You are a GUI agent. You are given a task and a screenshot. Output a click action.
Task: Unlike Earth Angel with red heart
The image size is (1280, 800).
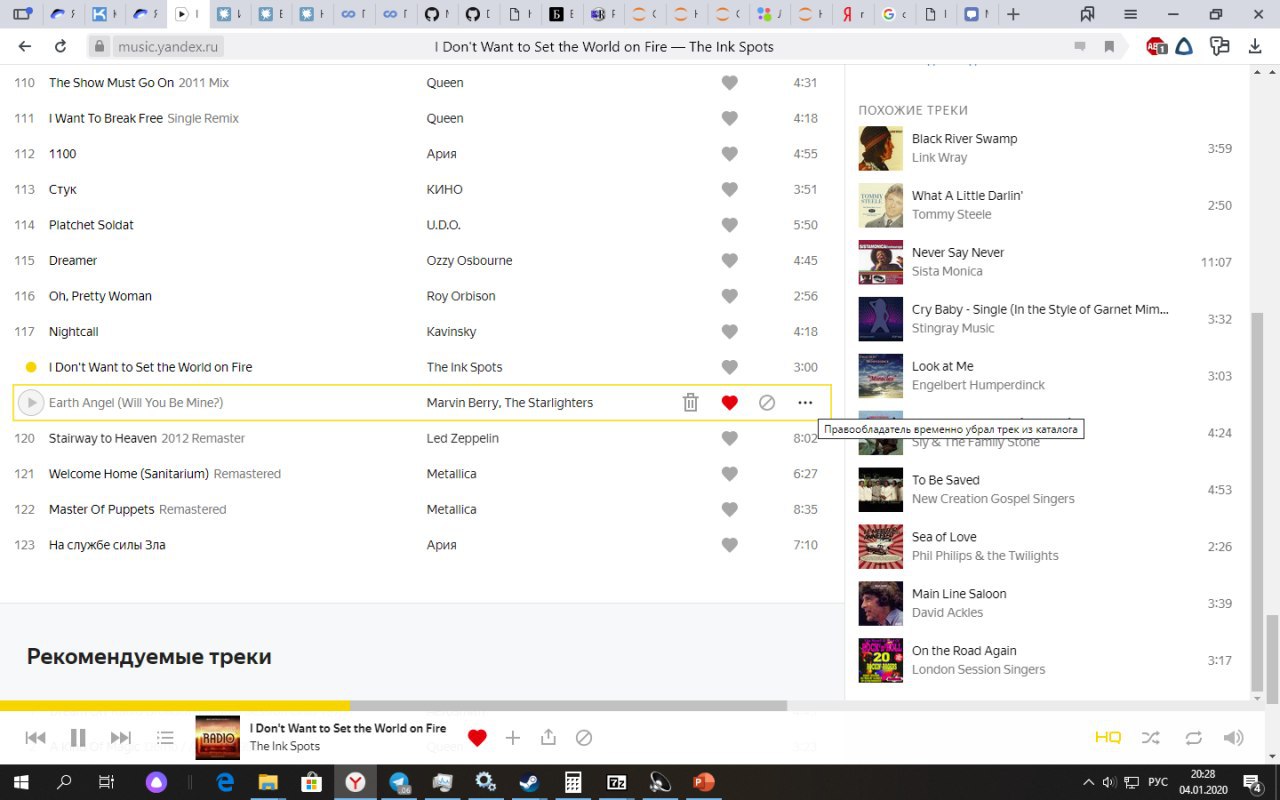coord(729,402)
